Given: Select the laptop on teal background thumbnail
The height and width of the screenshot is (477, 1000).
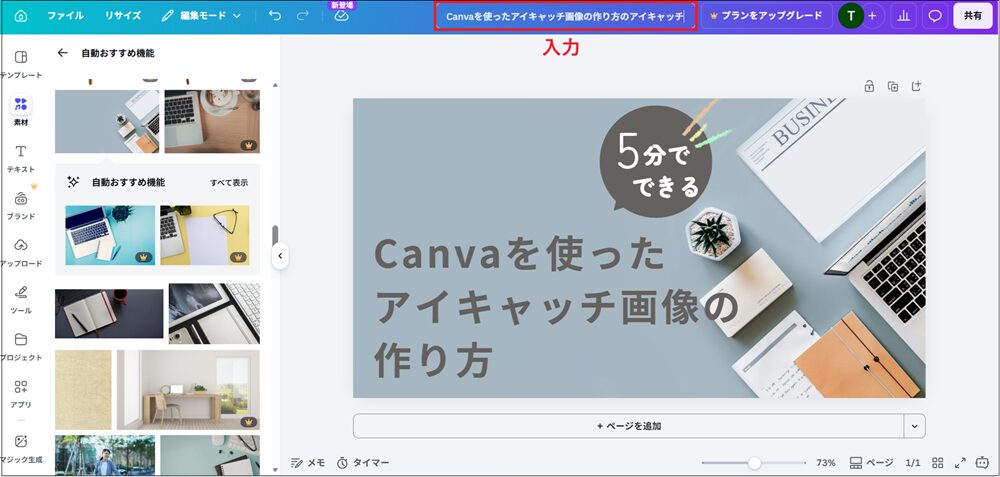Looking at the screenshot, I should (x=110, y=235).
